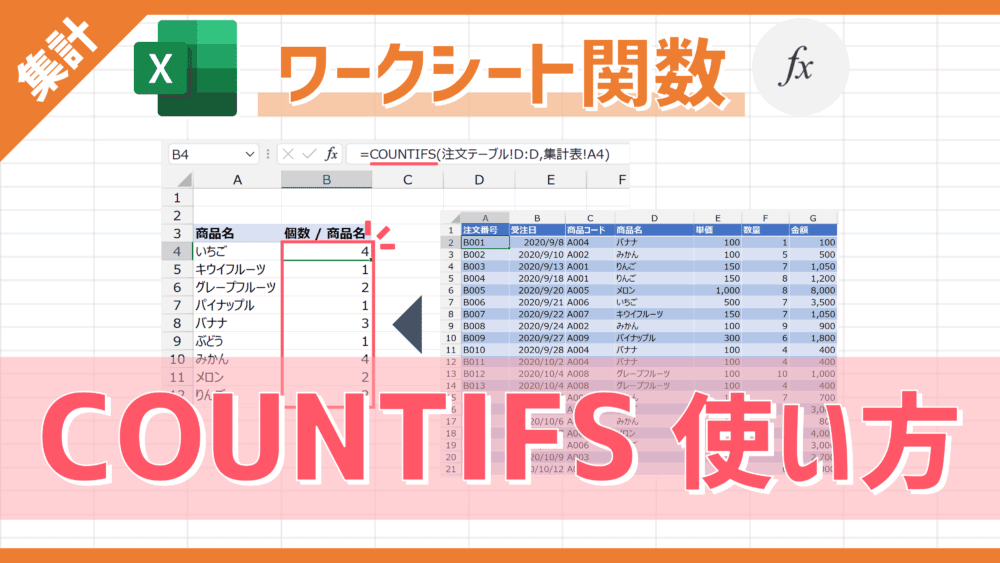
Task: Select the グレープフルーツ cell in summary sheet
Action: [237, 288]
